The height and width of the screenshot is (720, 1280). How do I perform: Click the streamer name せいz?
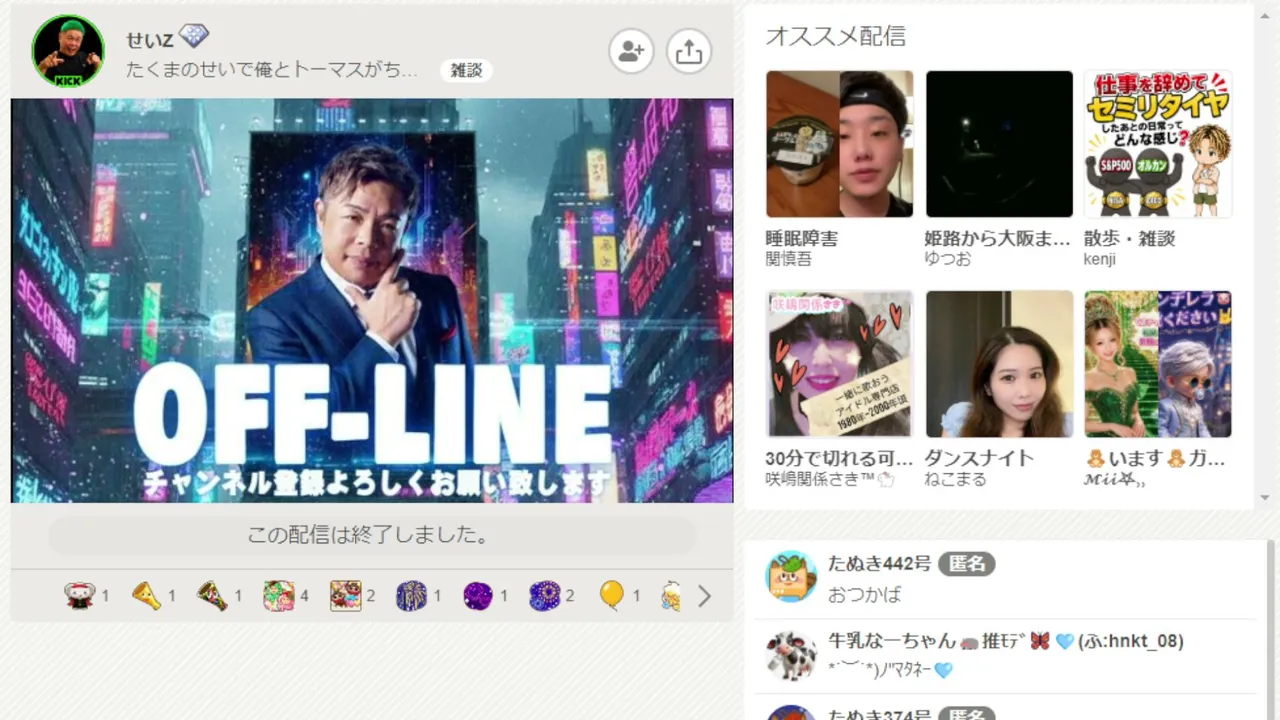pos(150,39)
